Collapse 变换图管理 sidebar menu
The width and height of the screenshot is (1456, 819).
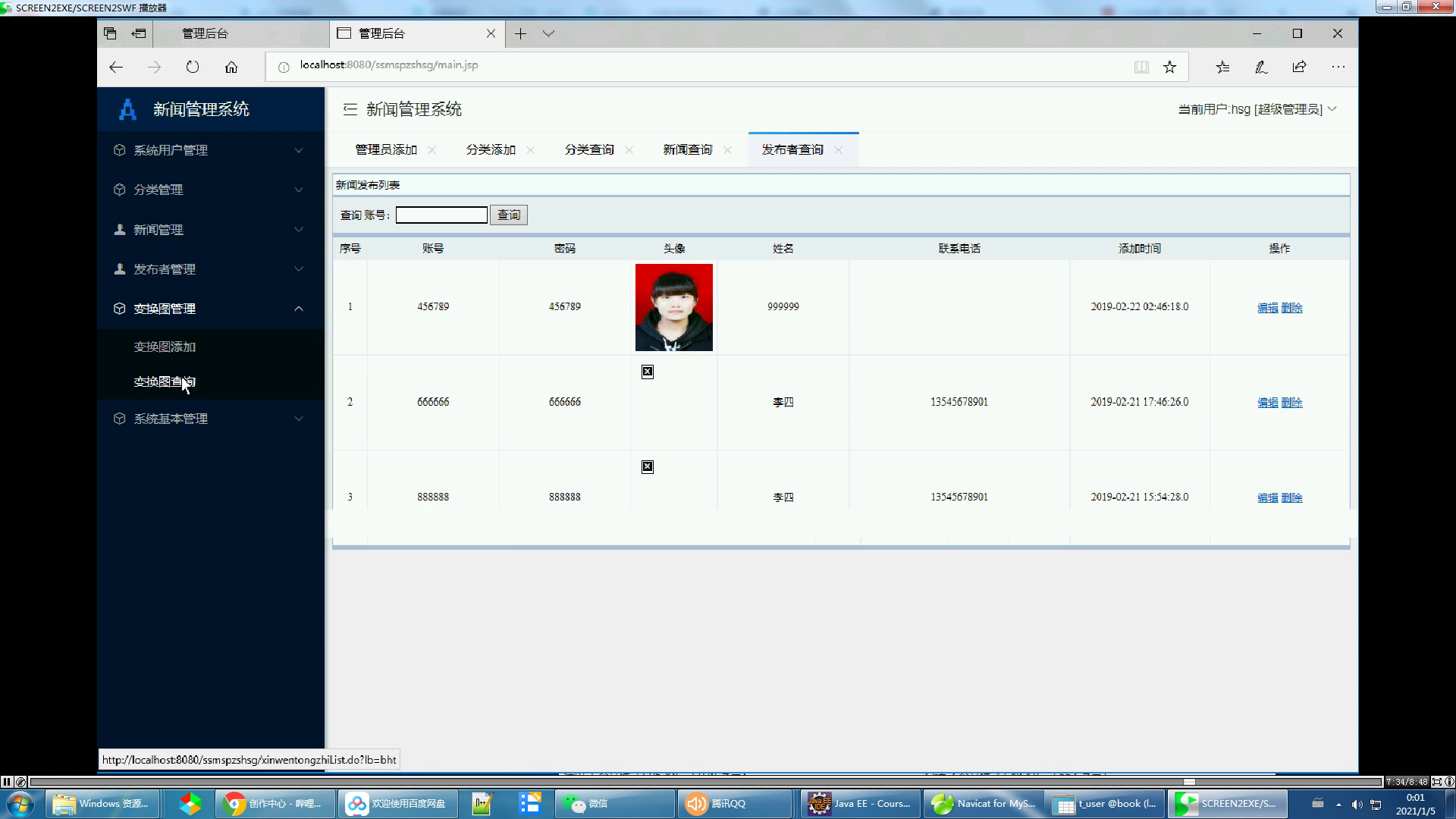click(x=211, y=309)
